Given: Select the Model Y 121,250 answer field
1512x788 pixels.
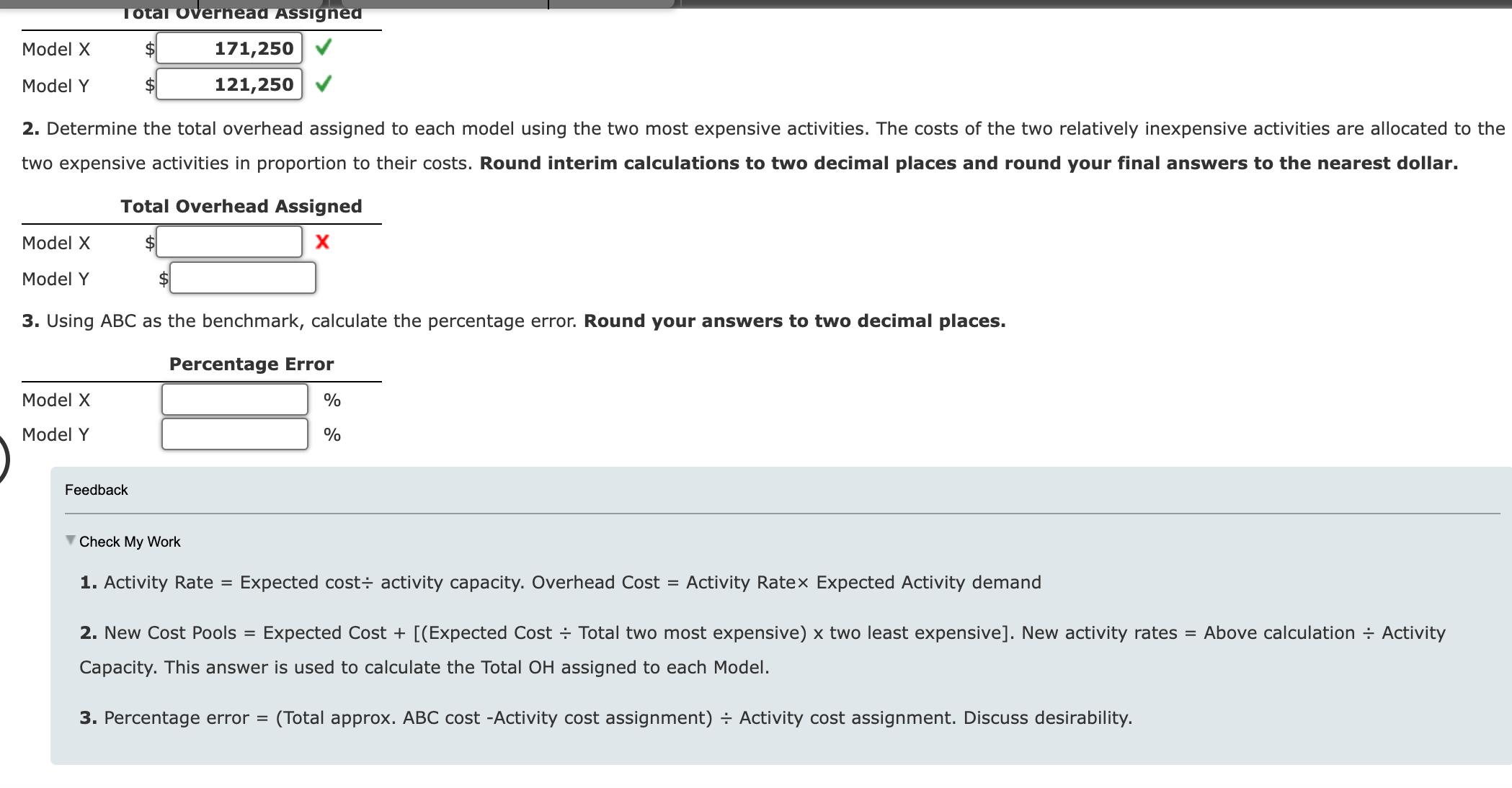Looking at the screenshot, I should coord(231,84).
